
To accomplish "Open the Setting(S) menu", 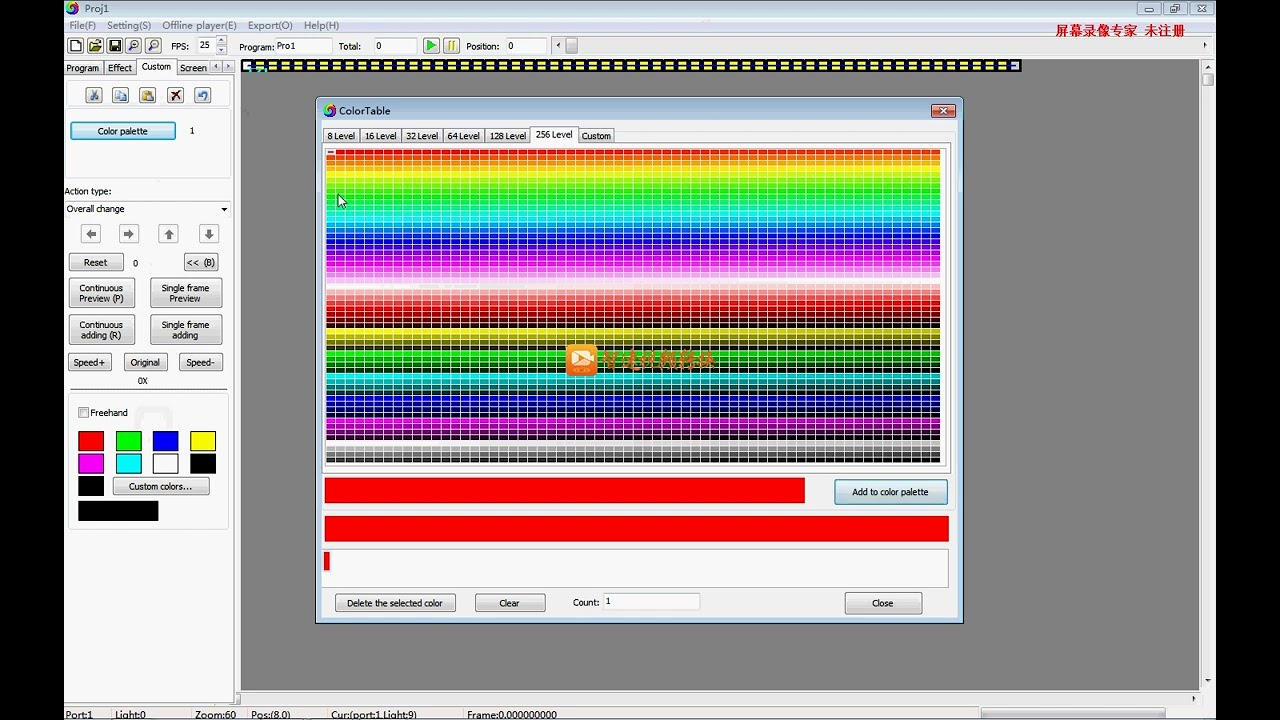I will [x=129, y=25].
